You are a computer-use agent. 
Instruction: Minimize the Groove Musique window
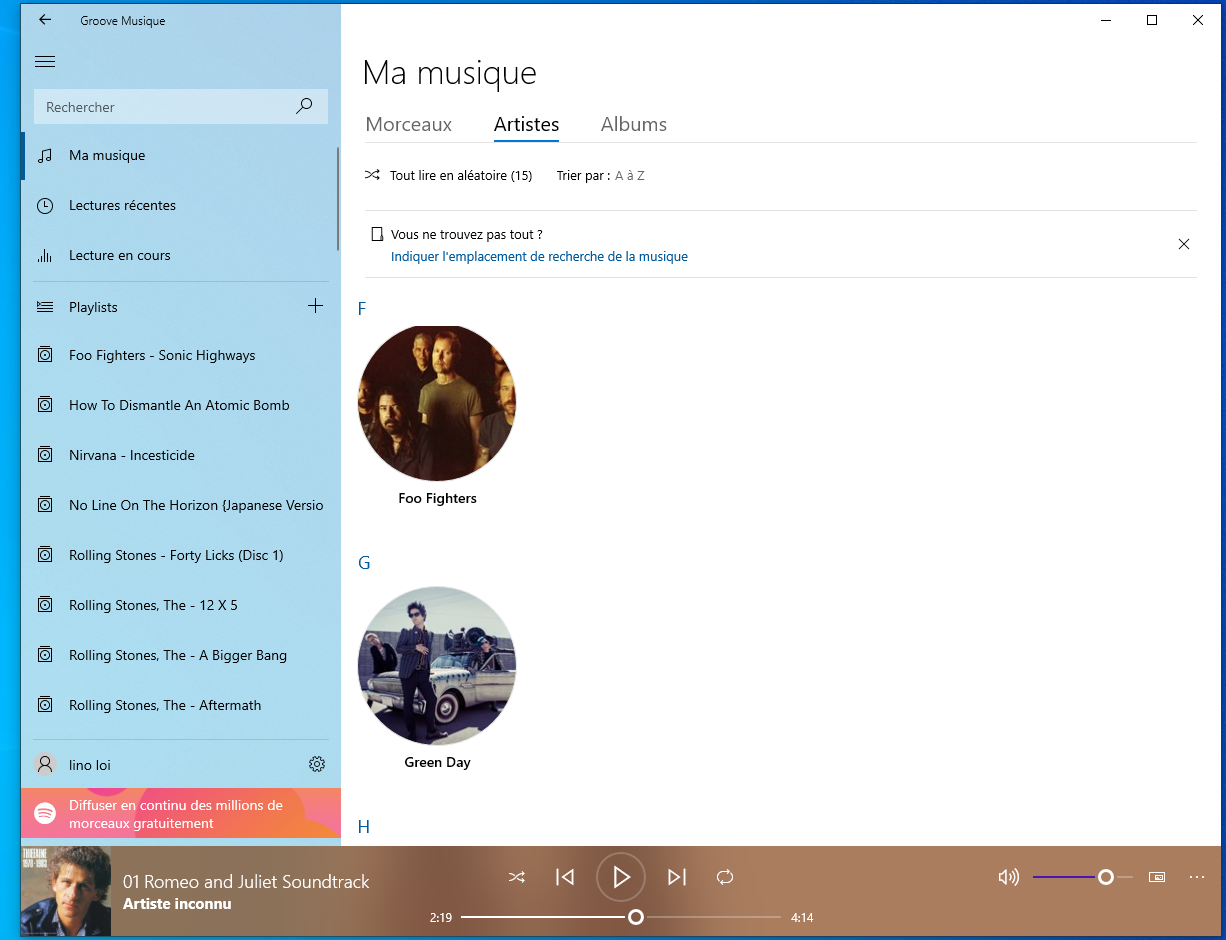point(1106,20)
